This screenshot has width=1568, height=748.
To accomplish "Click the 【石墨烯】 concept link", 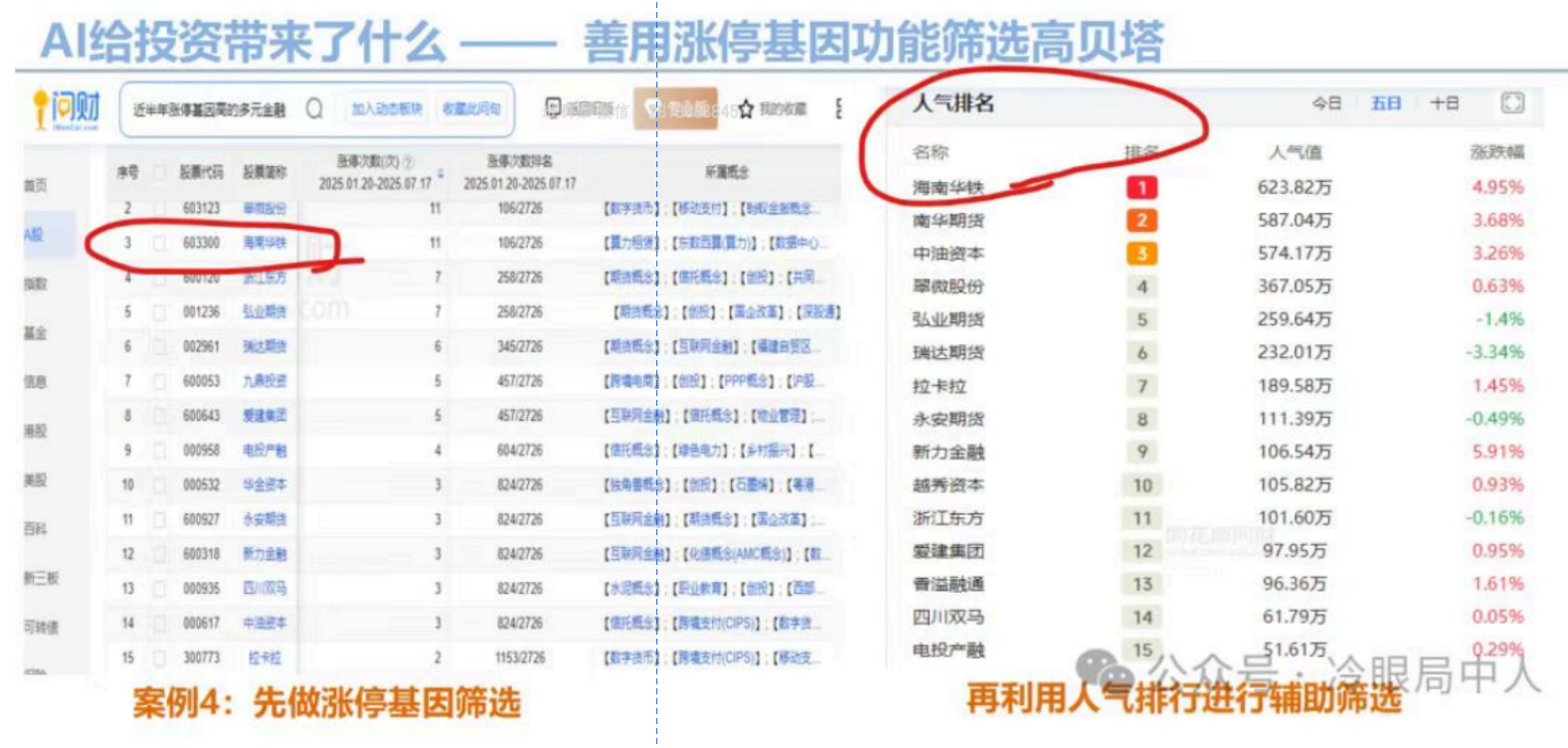I will (x=754, y=485).
